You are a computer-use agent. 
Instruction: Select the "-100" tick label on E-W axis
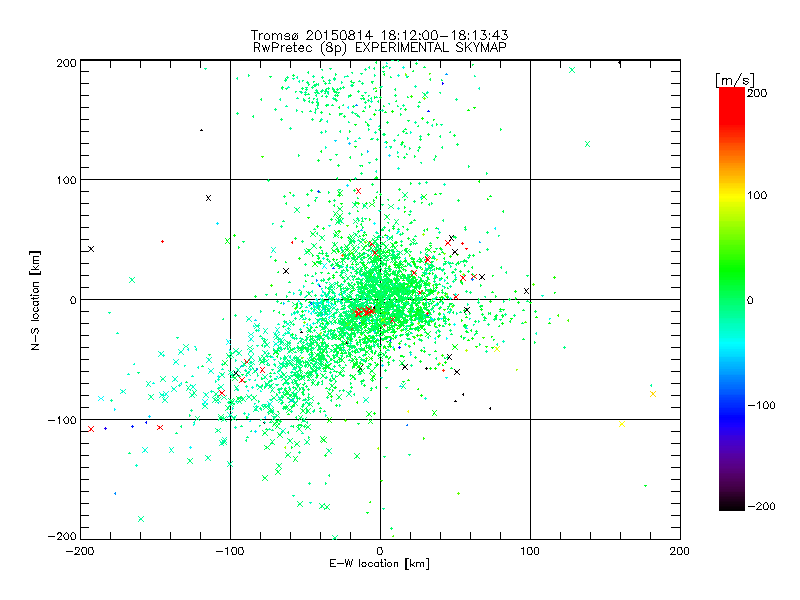click(230, 551)
